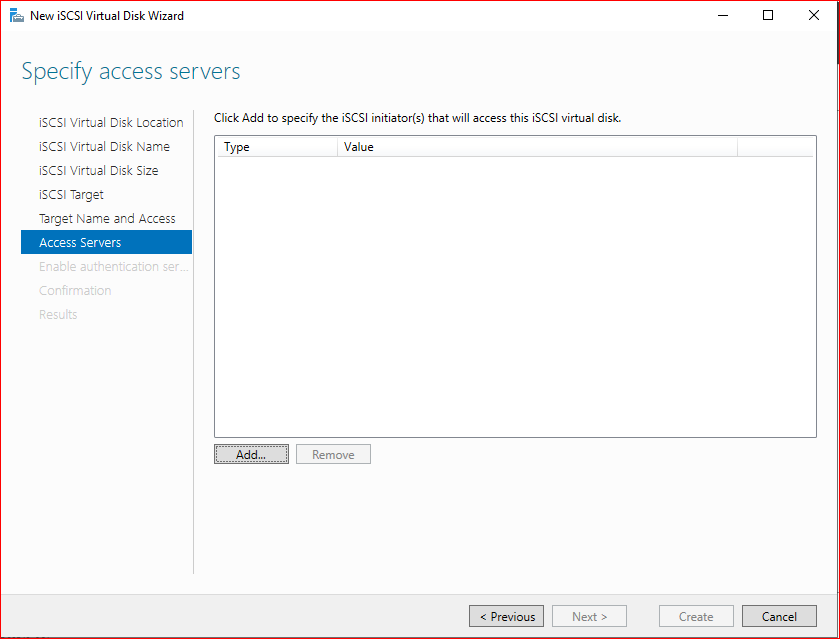
Task: Click the wizard icon in title bar
Action: pos(17,16)
